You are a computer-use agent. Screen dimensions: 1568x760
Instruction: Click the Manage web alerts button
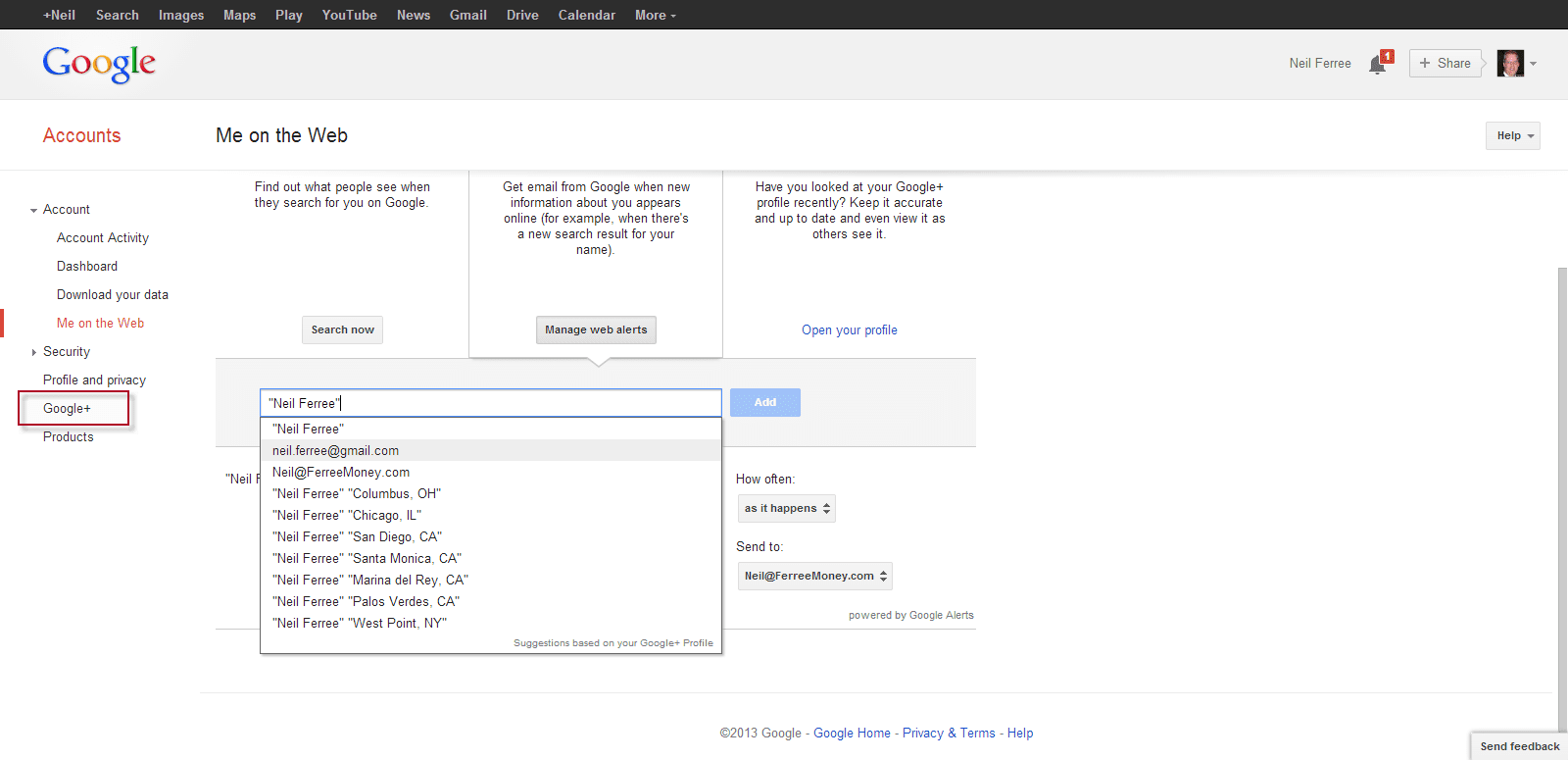point(596,329)
